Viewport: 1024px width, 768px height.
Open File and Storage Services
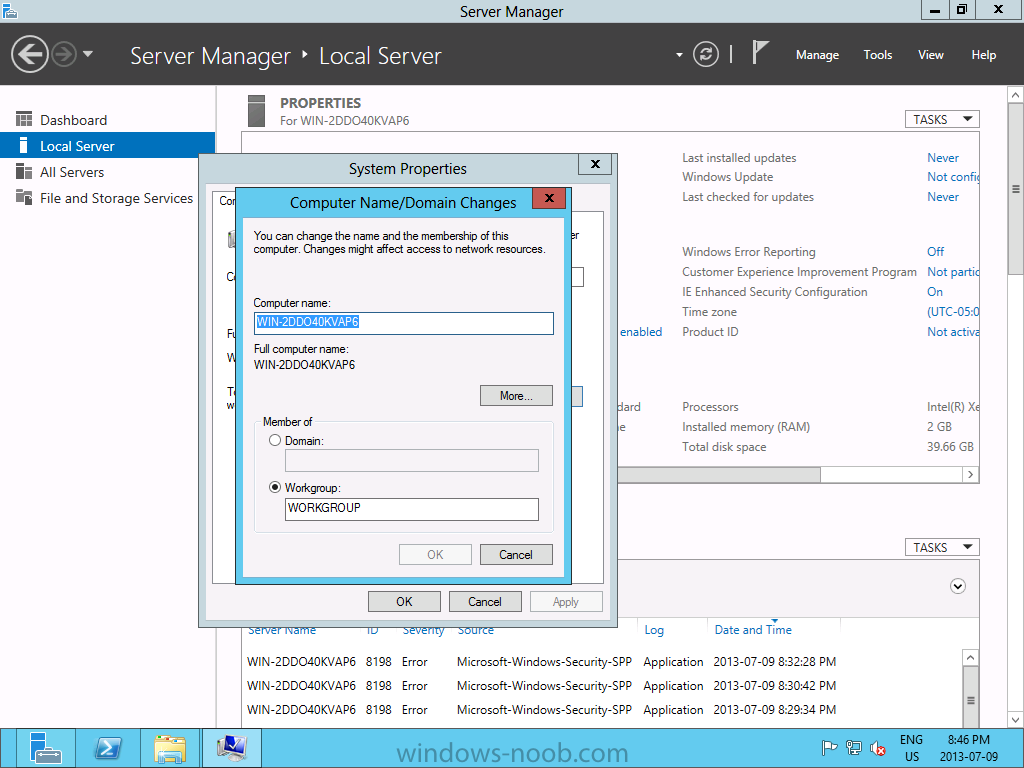108,198
